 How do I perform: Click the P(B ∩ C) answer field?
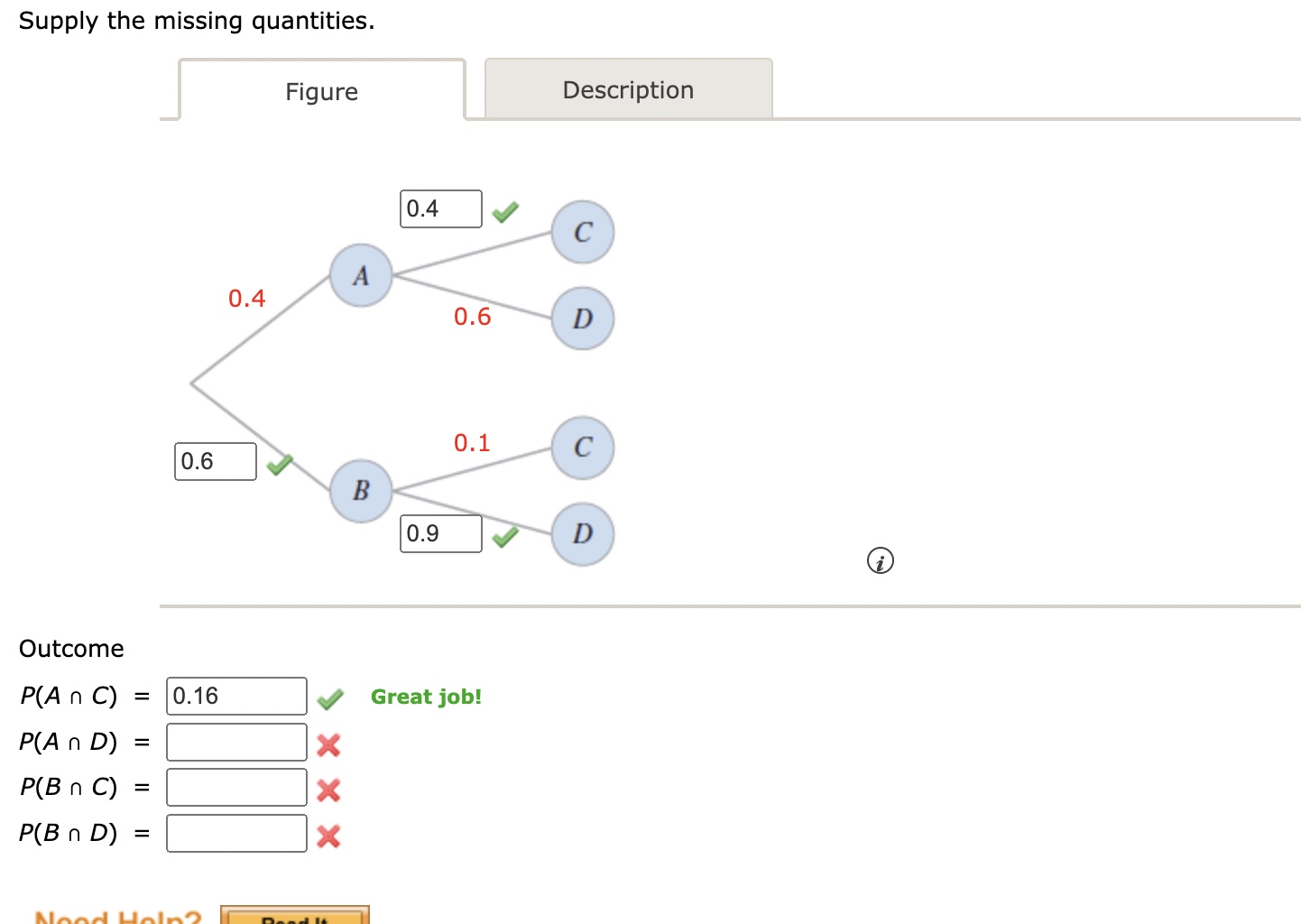(x=236, y=787)
